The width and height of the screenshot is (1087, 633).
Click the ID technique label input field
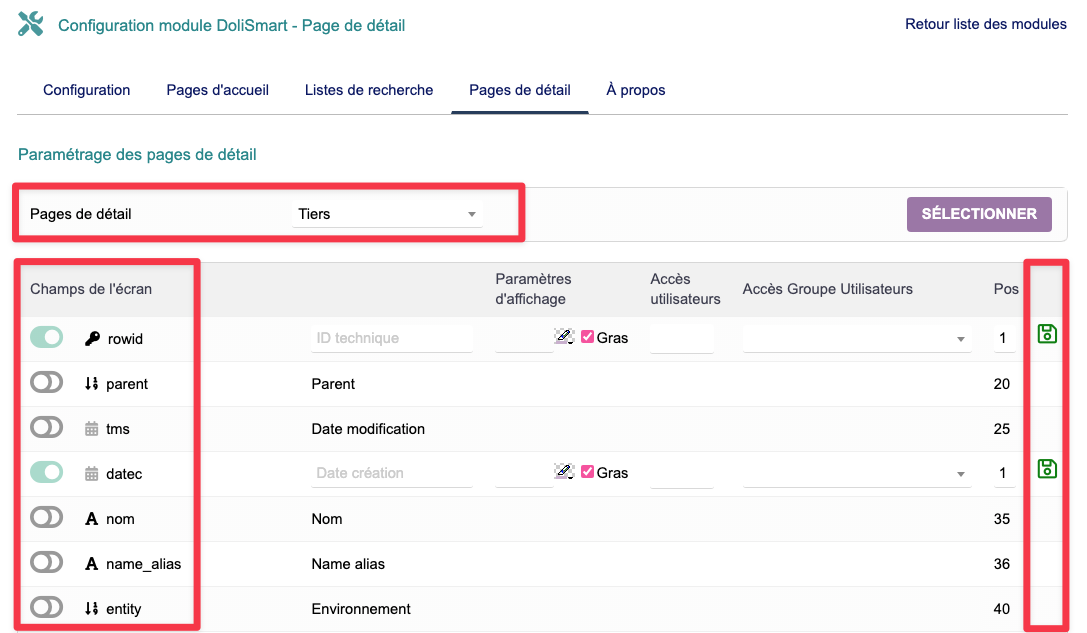click(x=392, y=339)
